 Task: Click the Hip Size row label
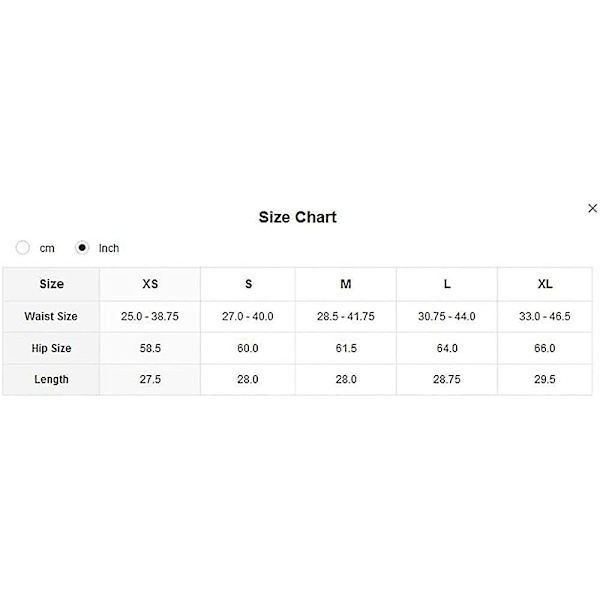51,348
